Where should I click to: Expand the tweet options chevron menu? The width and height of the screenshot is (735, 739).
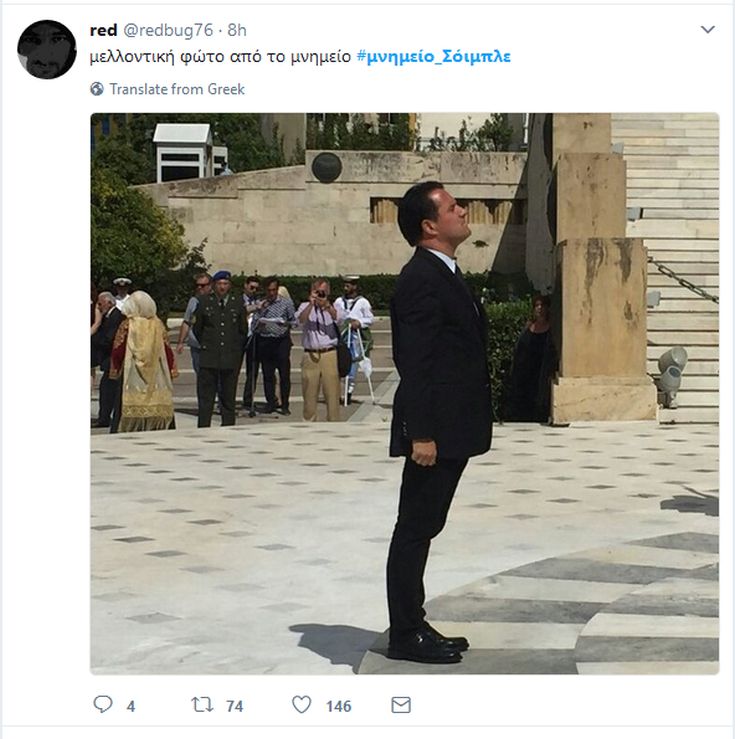[x=708, y=30]
